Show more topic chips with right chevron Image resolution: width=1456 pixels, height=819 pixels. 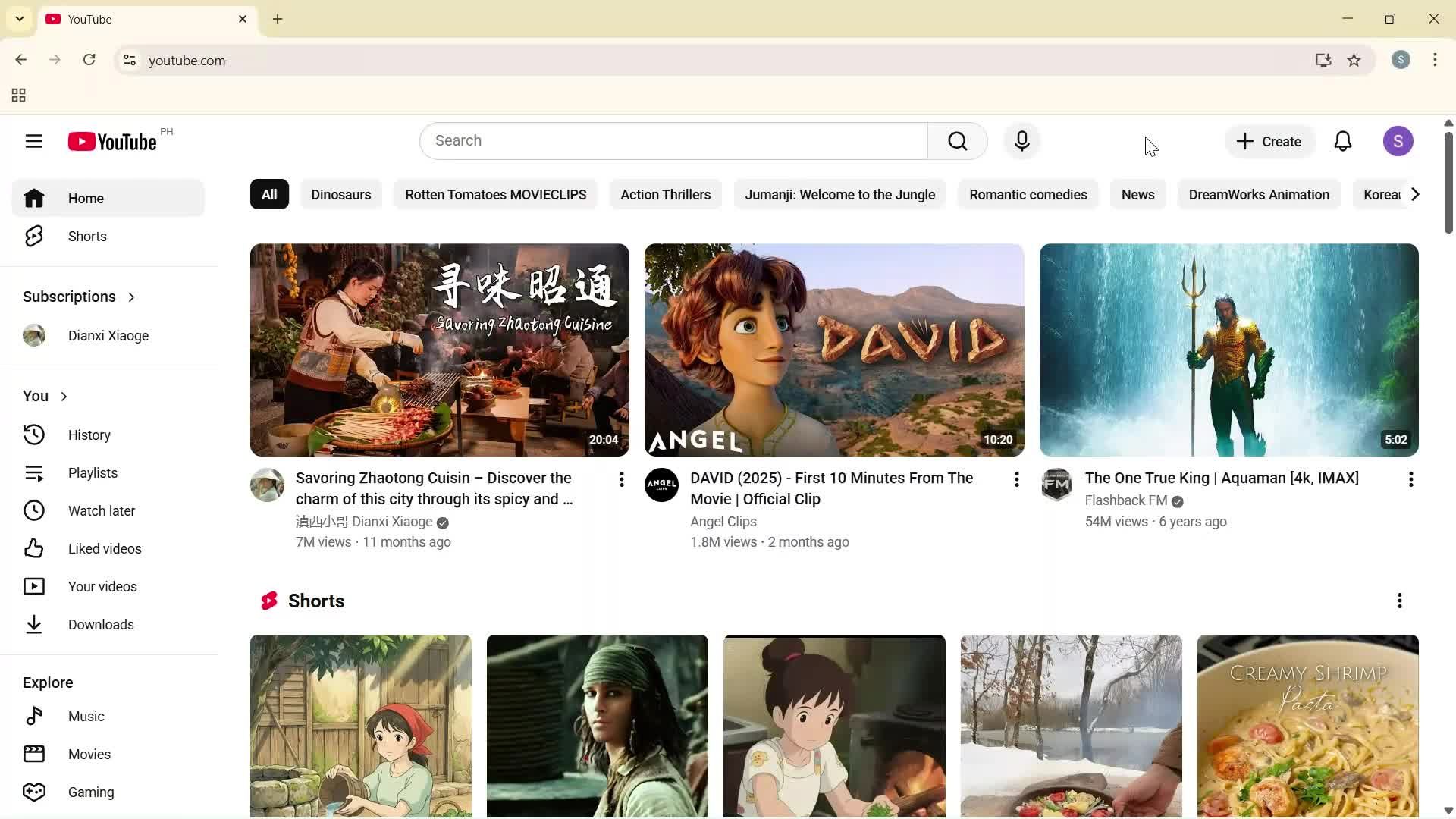tap(1414, 194)
